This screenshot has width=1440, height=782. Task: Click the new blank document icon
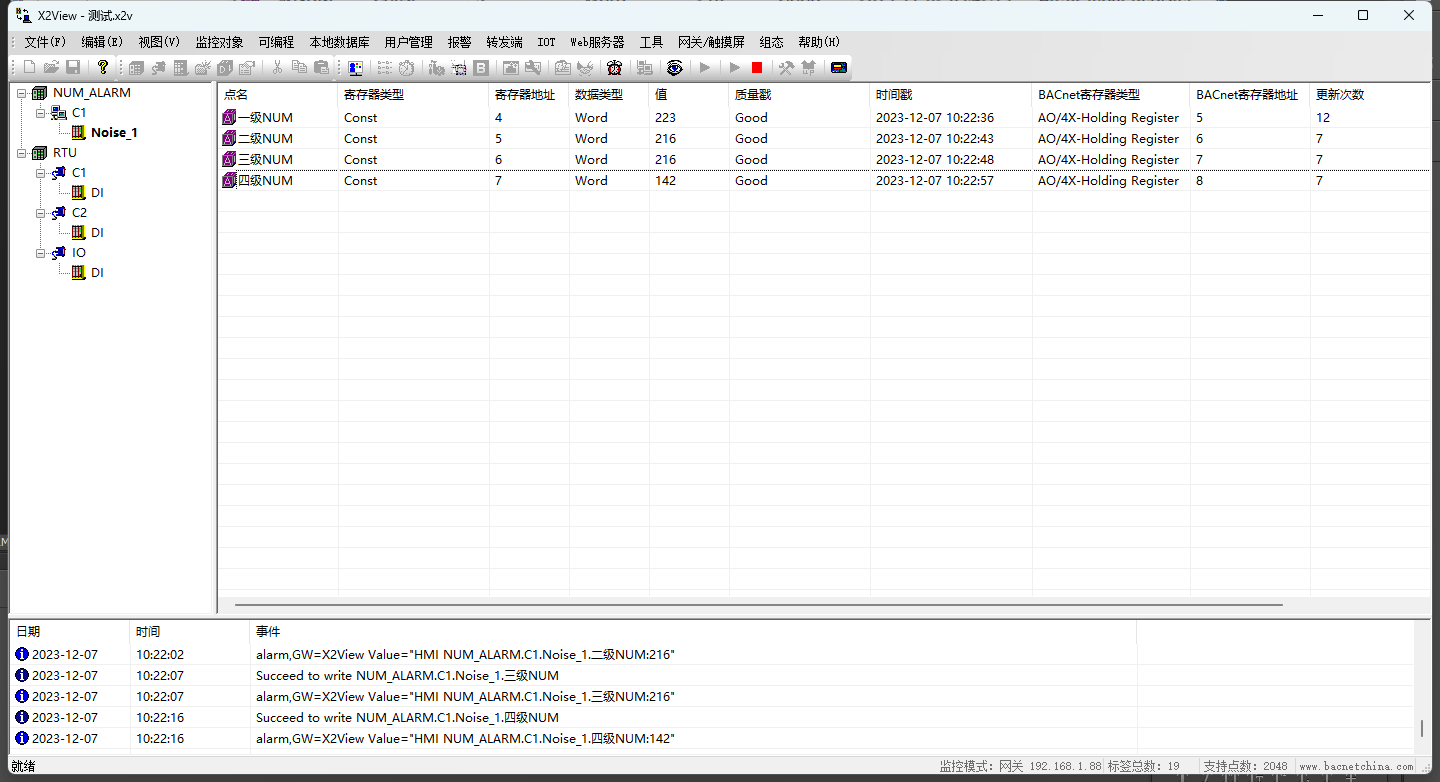pyautogui.click(x=29, y=67)
